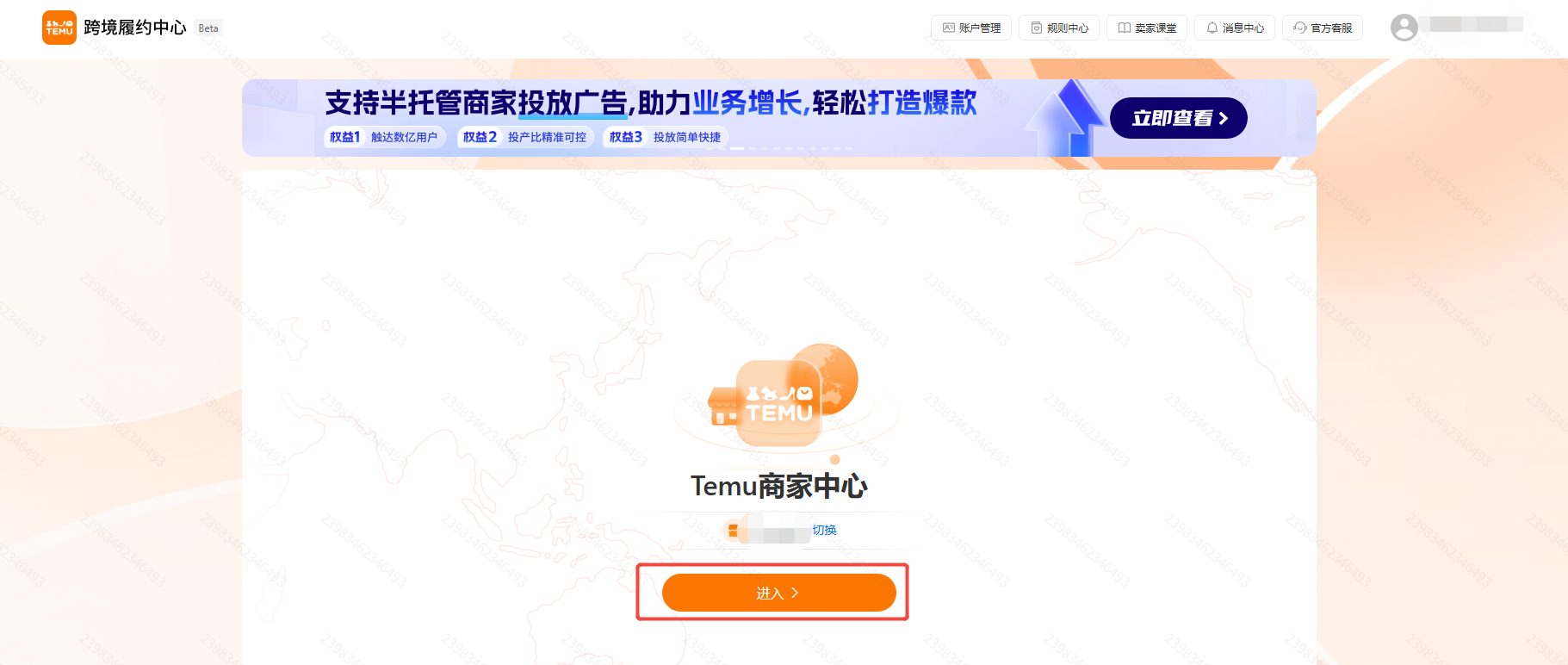Open 账户管理 account management

tap(971, 28)
